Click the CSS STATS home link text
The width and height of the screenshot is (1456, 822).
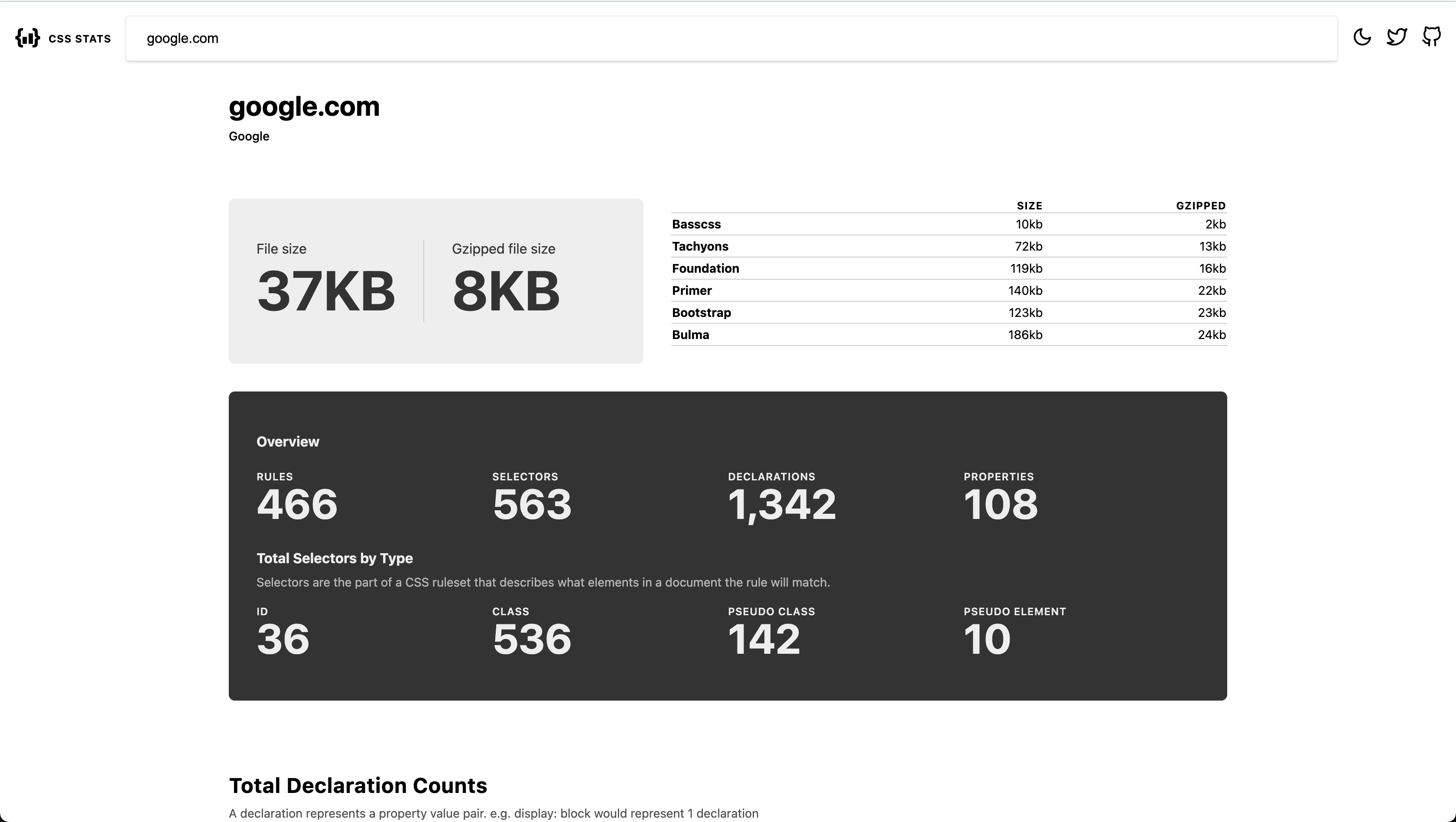tap(80, 39)
